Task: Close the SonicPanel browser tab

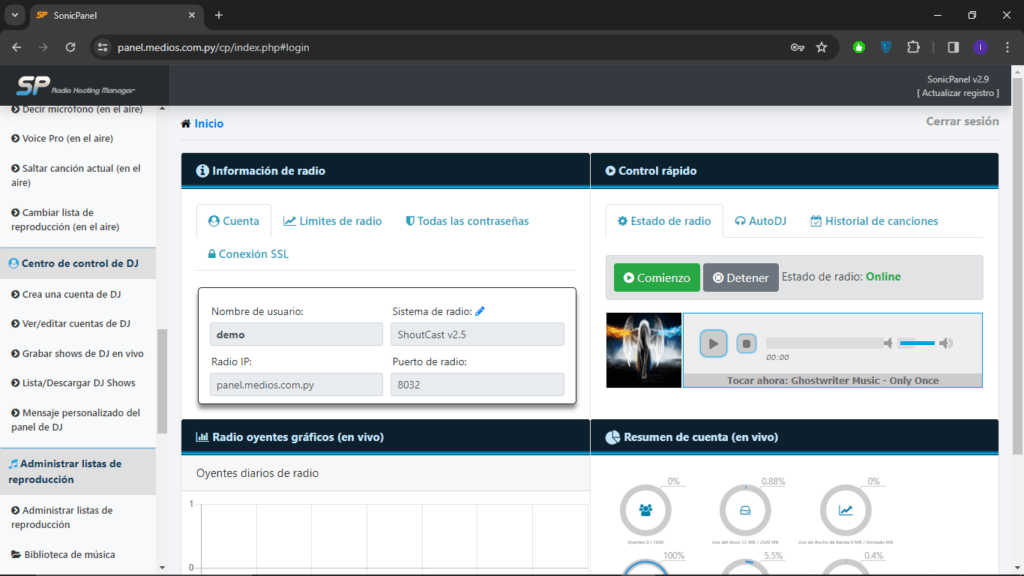Action: [x=192, y=15]
